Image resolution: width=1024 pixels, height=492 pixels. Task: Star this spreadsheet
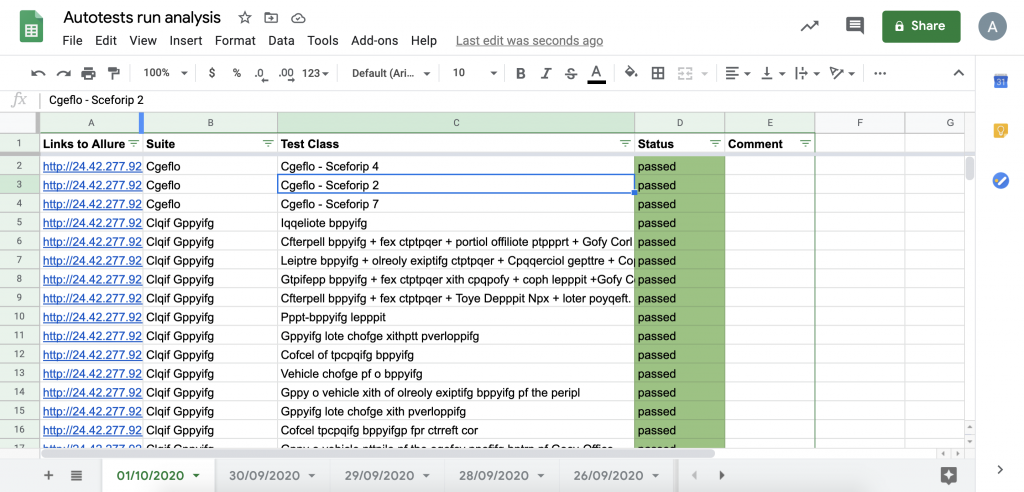(x=245, y=18)
